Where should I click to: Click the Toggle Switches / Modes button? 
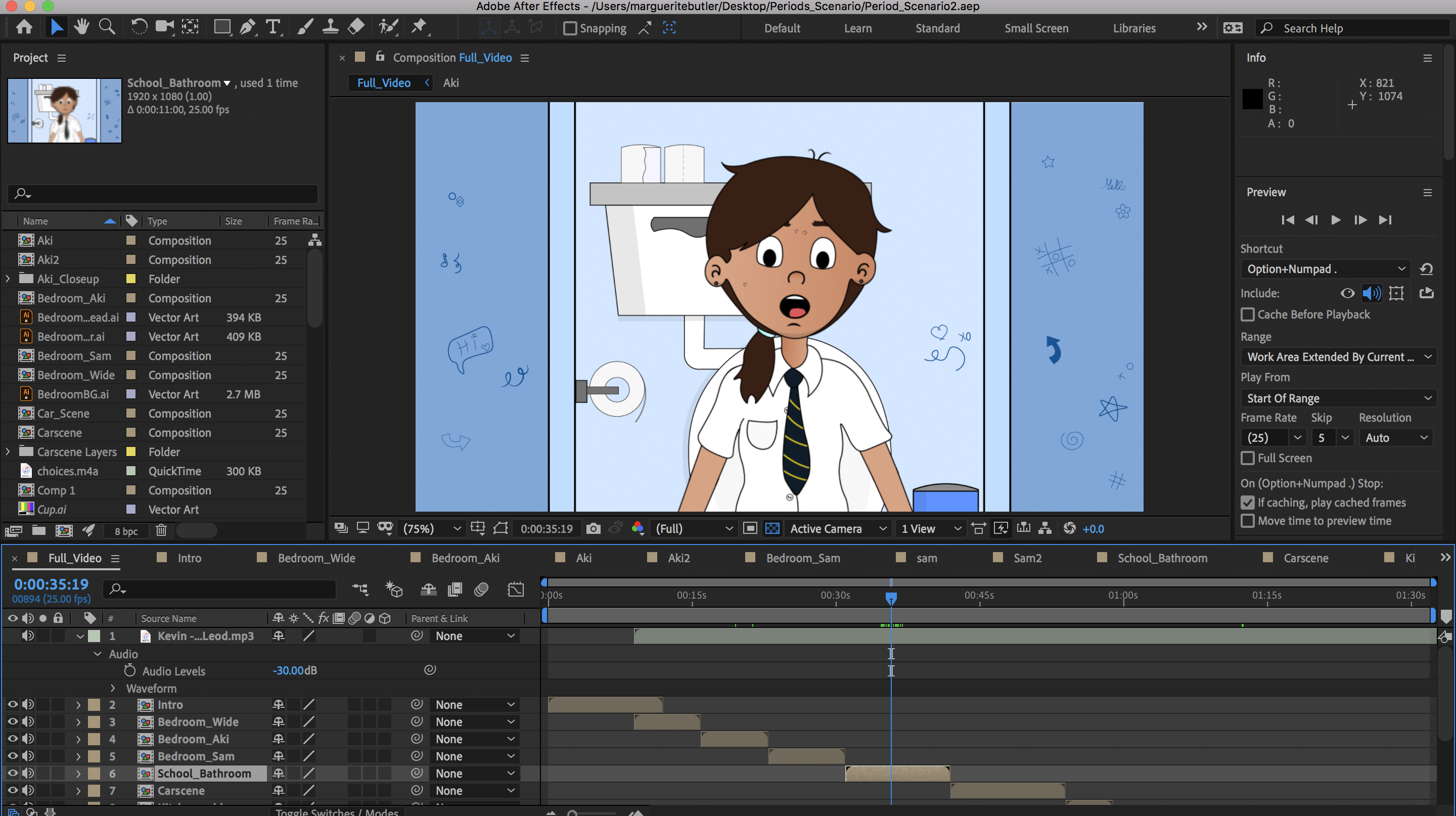point(337,812)
